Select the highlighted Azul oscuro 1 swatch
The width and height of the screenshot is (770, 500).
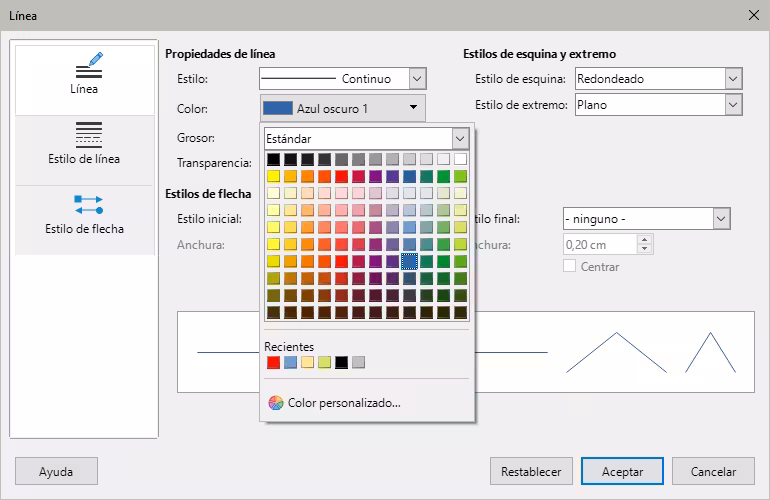[x=409, y=261]
